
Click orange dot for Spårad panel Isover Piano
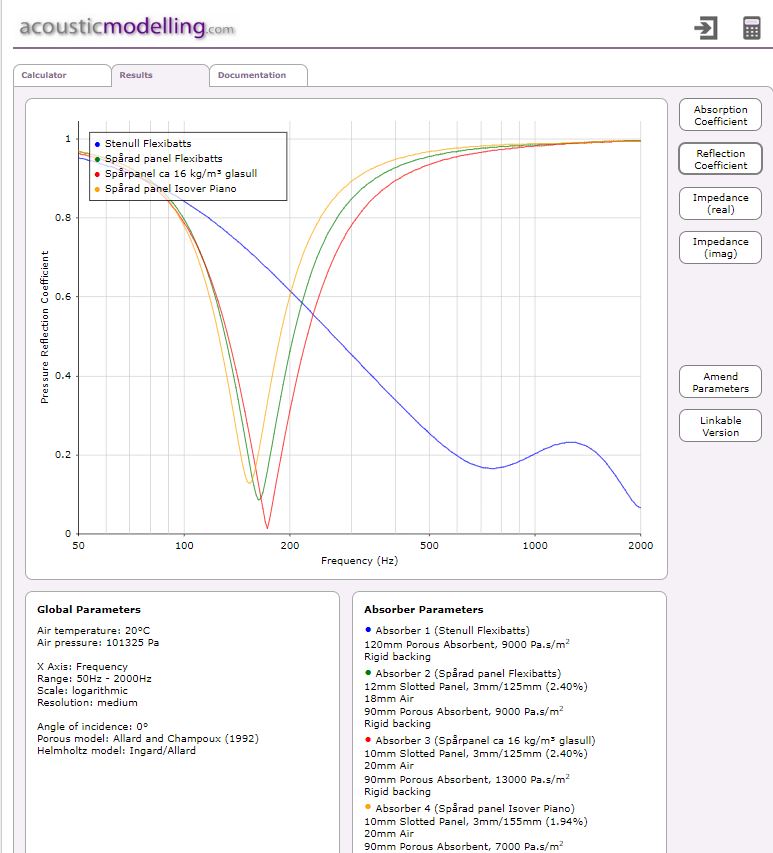pos(97,188)
